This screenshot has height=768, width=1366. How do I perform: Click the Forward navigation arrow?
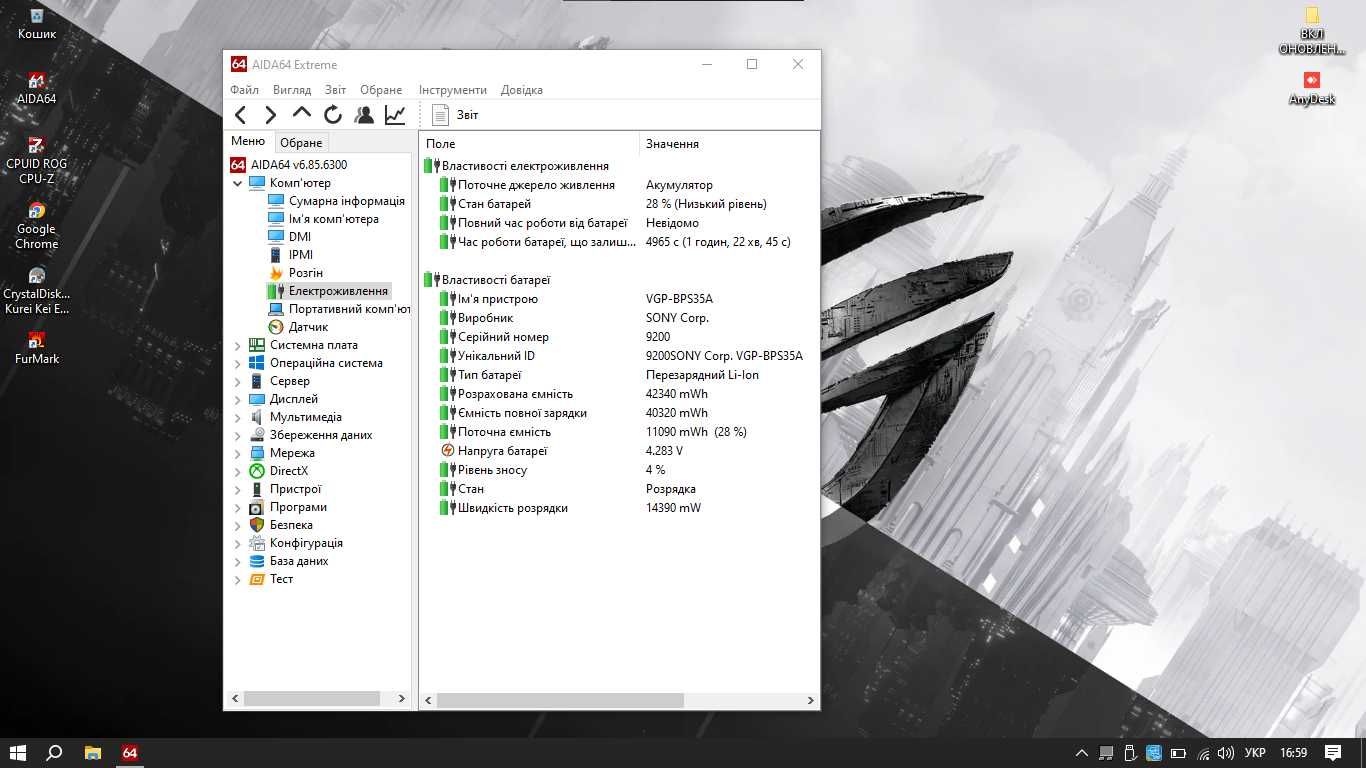point(270,115)
